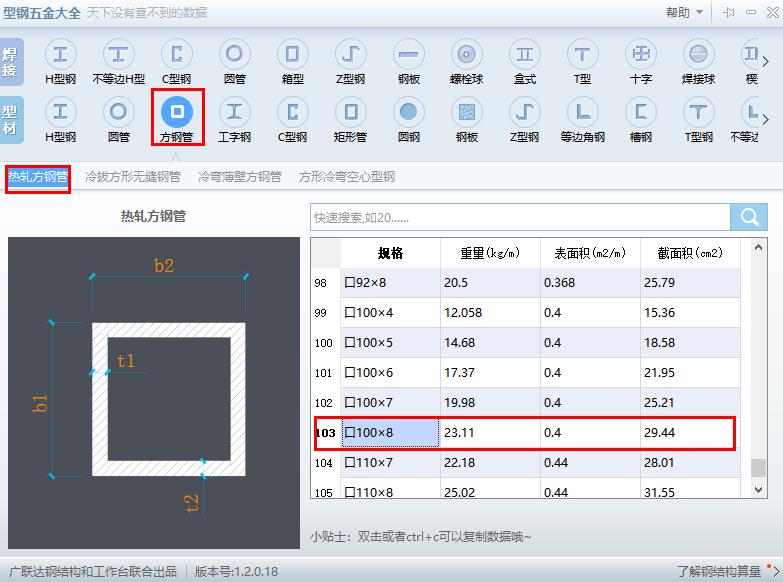This screenshot has height=582, width=783.
Task: Select the 螺栓球 bolt ball icon
Action: coord(466,54)
